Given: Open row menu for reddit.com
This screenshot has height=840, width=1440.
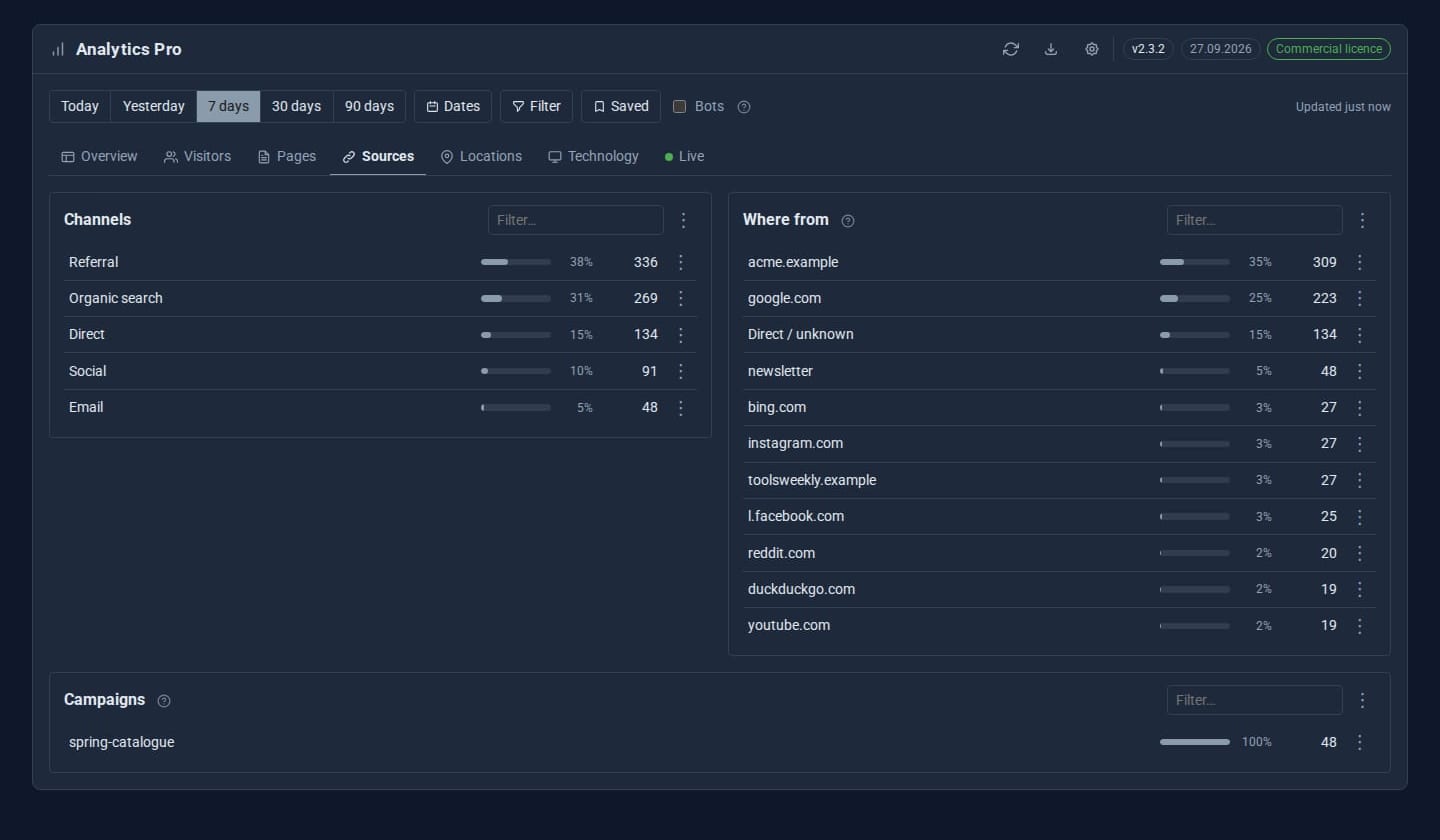Looking at the screenshot, I should [x=1360, y=553].
